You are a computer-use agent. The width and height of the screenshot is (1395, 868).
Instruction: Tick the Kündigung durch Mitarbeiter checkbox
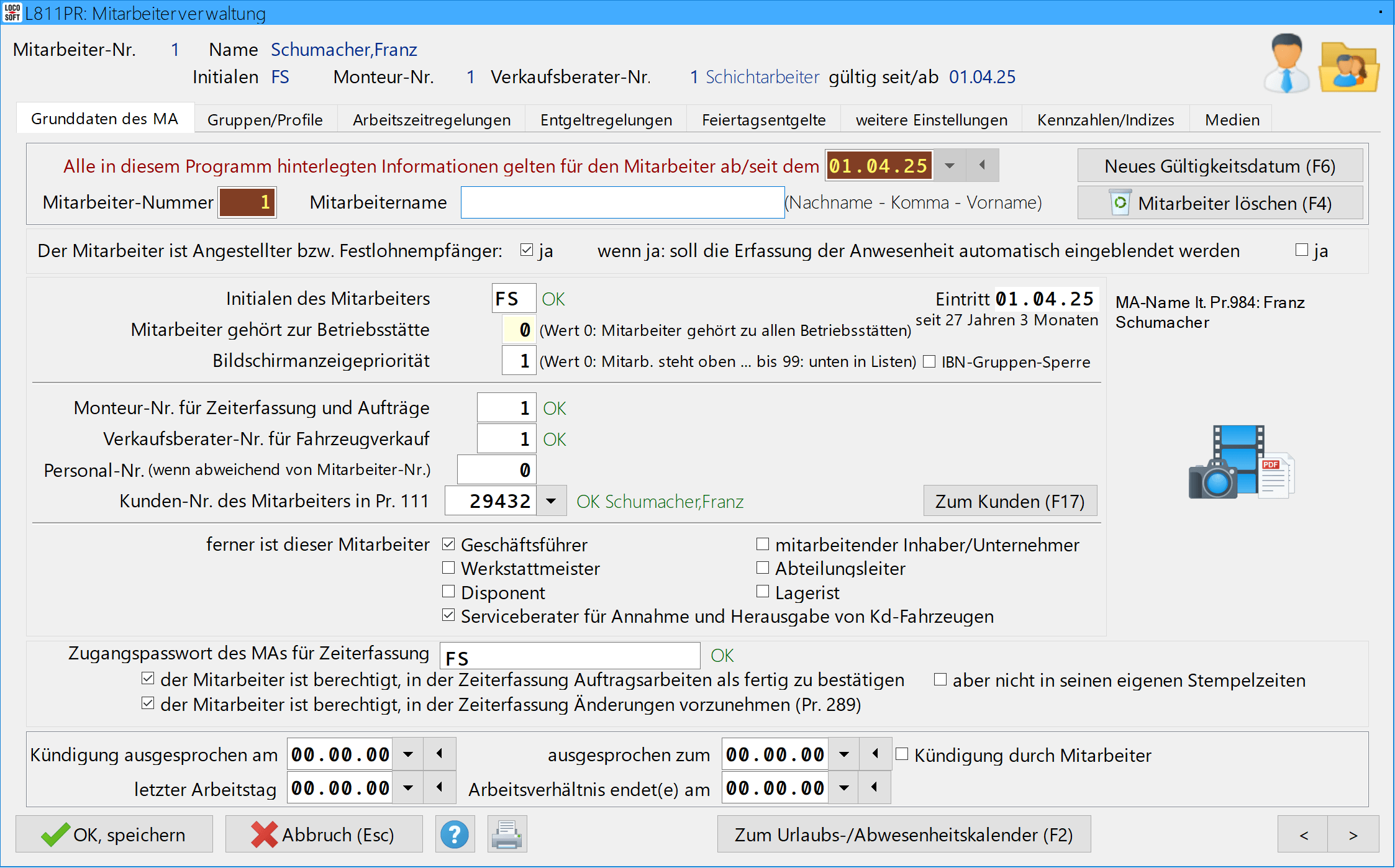click(902, 754)
